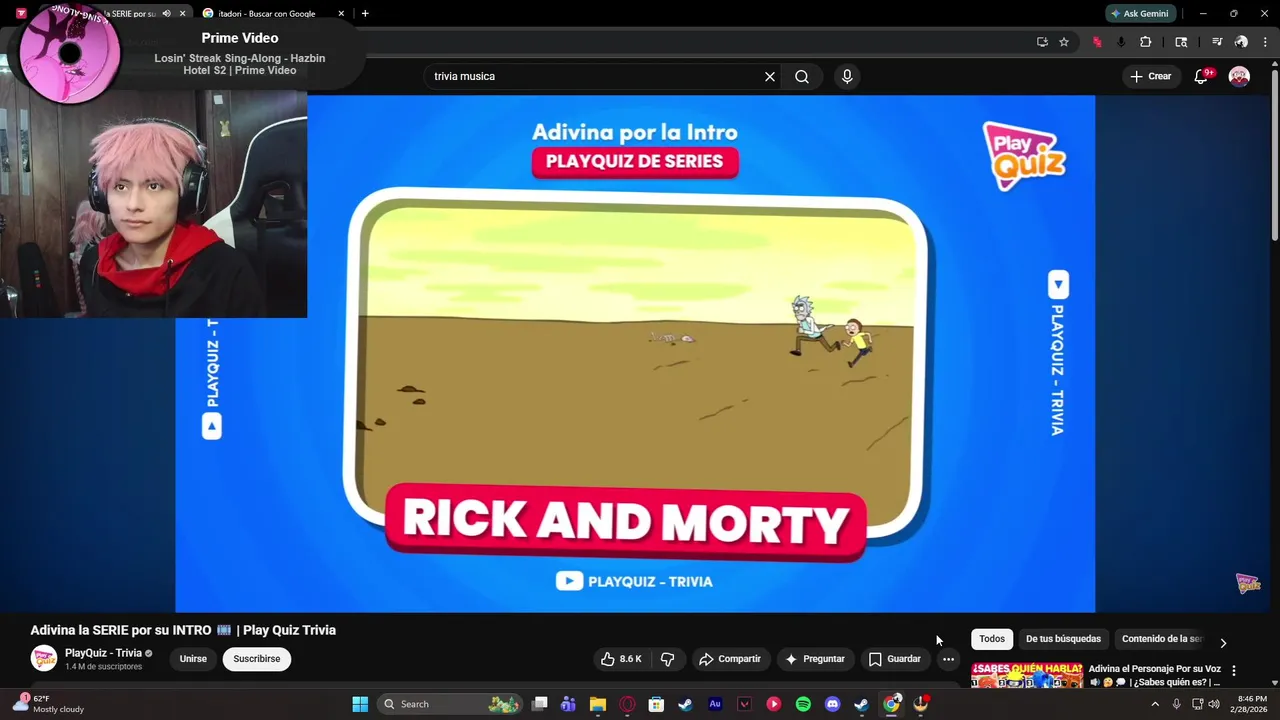The width and height of the screenshot is (1280, 720).
Task: Subscribe with the Suscribirse button
Action: (x=257, y=659)
